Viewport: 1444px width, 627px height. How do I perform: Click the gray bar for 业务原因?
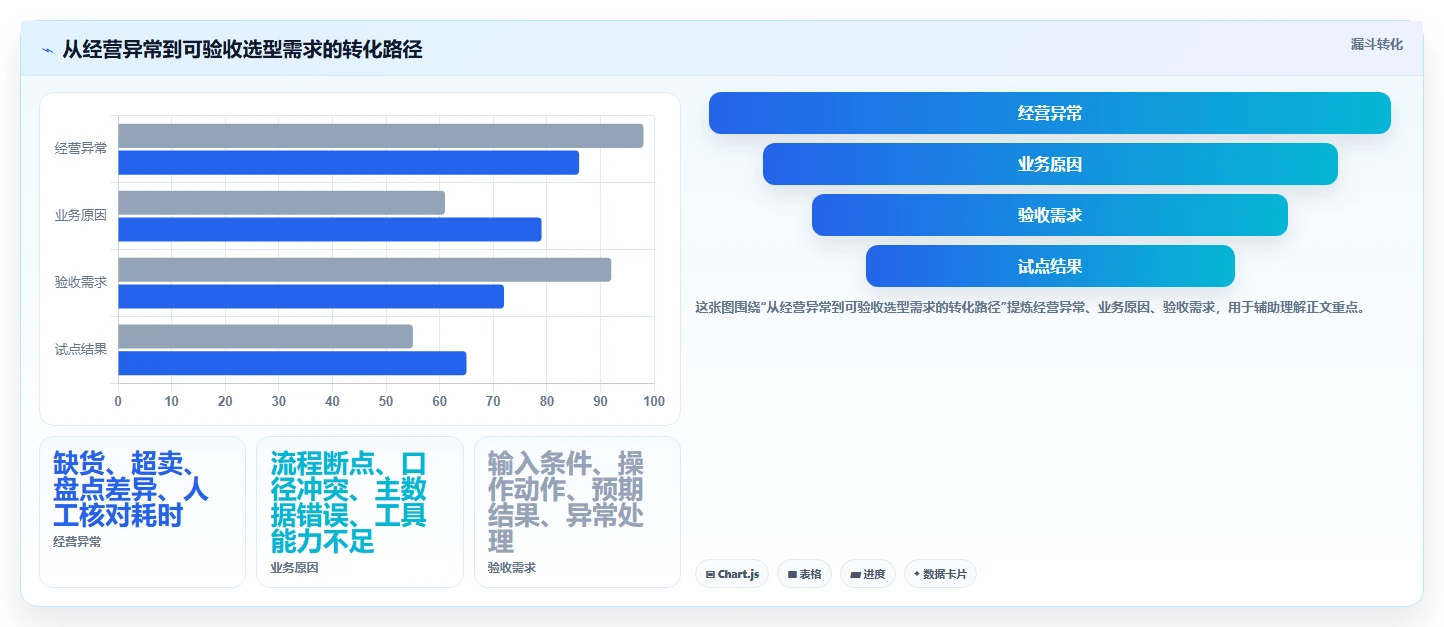282,203
